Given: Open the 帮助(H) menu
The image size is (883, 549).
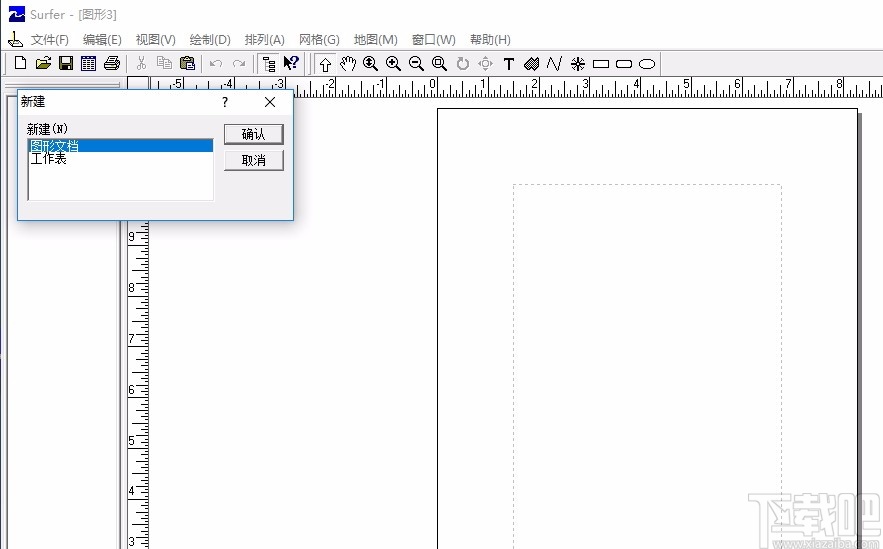Looking at the screenshot, I should point(490,39).
